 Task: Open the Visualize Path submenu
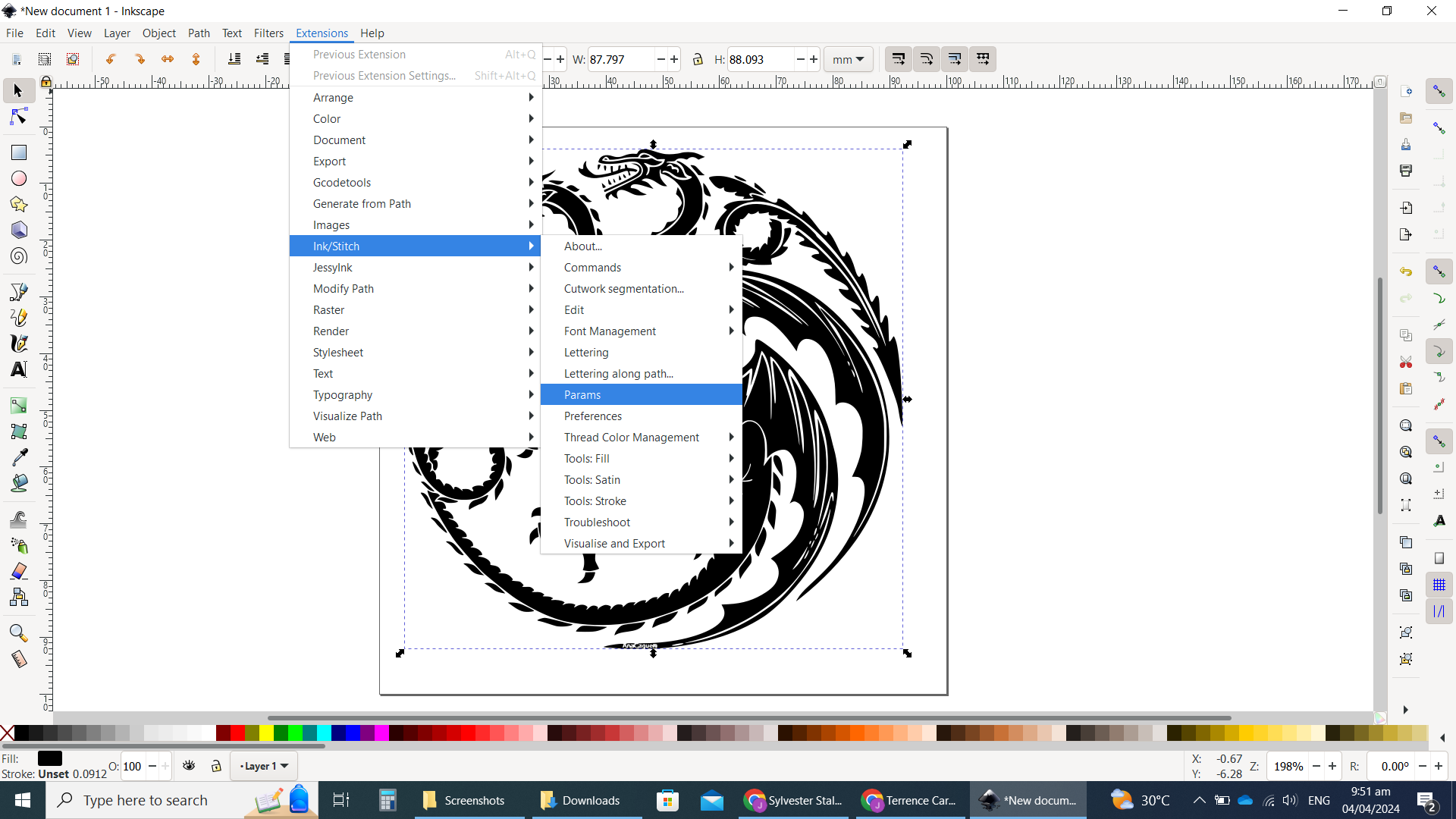(415, 416)
